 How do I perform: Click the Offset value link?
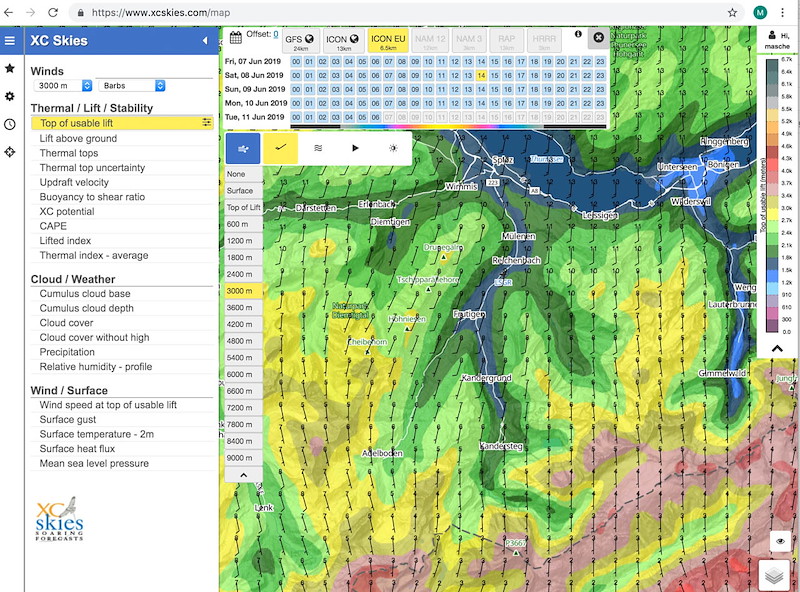(x=276, y=34)
